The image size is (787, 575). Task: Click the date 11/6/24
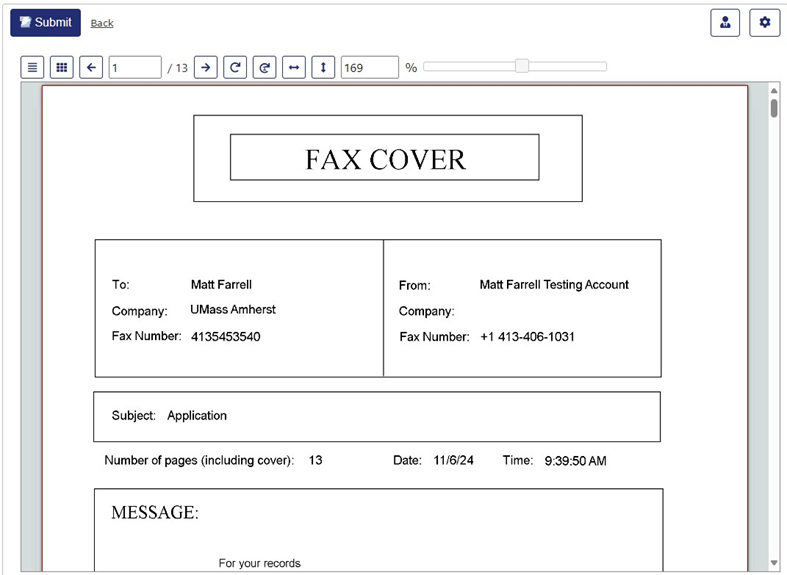point(453,460)
